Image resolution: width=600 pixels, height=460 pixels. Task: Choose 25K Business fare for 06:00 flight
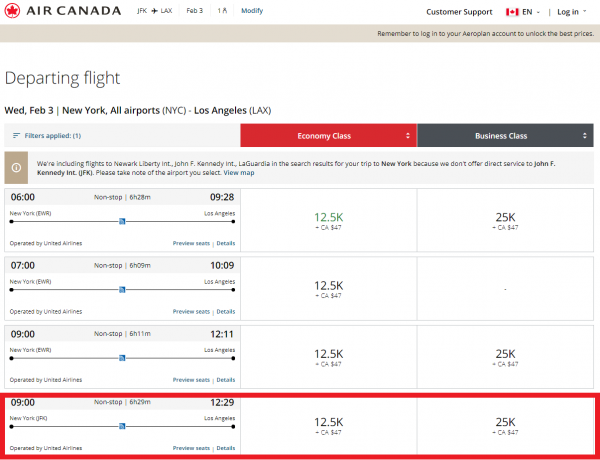pyautogui.click(x=504, y=221)
